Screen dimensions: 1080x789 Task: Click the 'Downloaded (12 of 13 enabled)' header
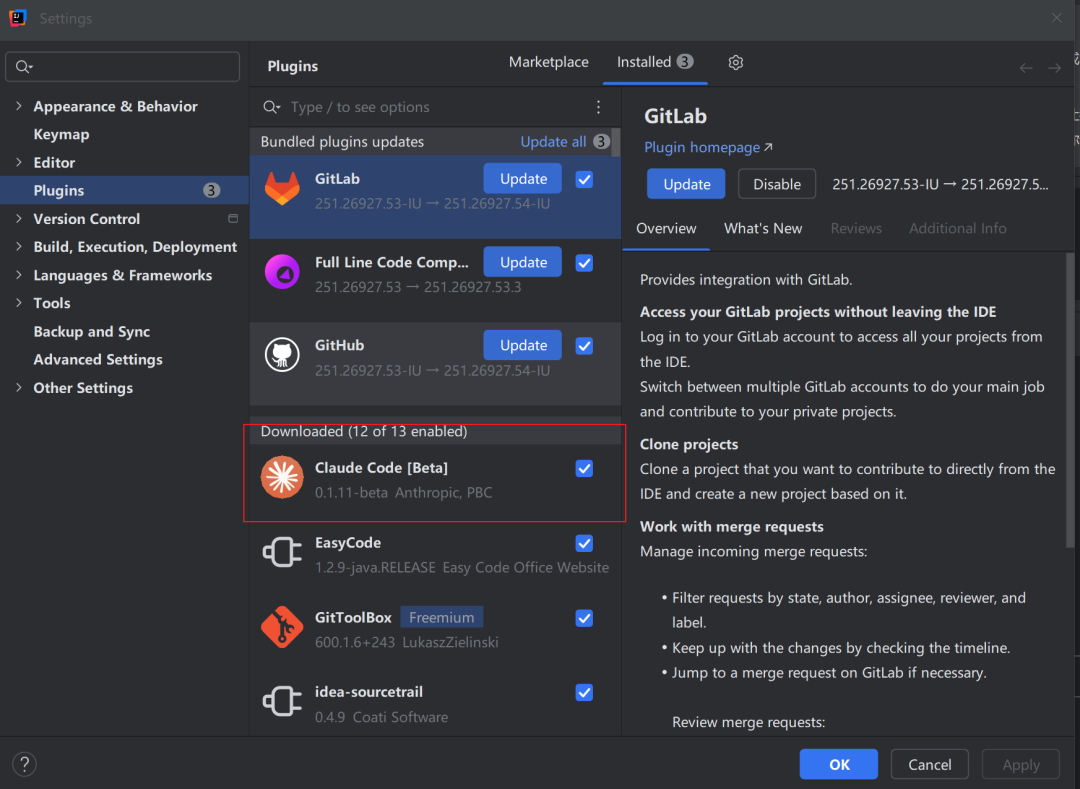coord(364,431)
